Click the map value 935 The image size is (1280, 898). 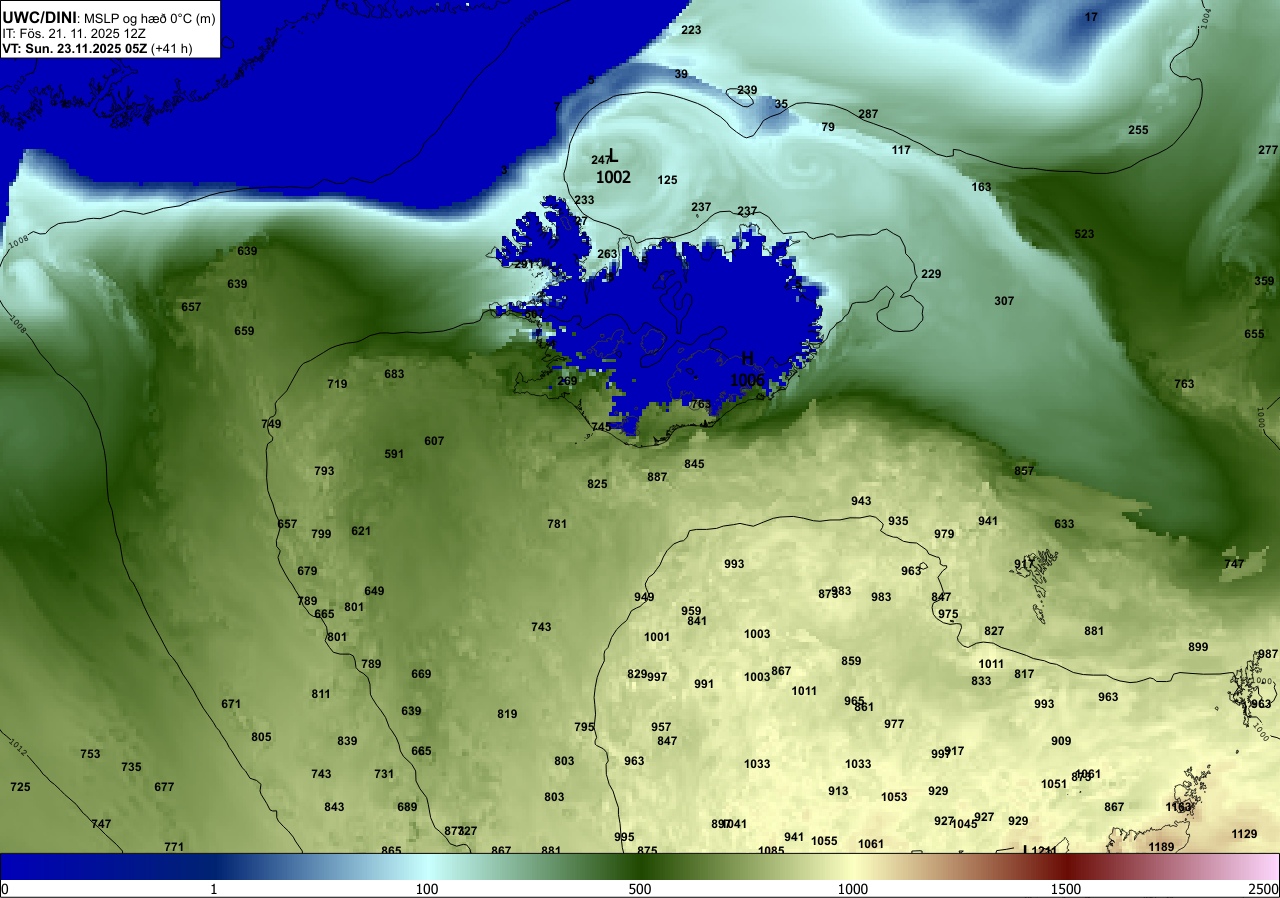point(898,521)
